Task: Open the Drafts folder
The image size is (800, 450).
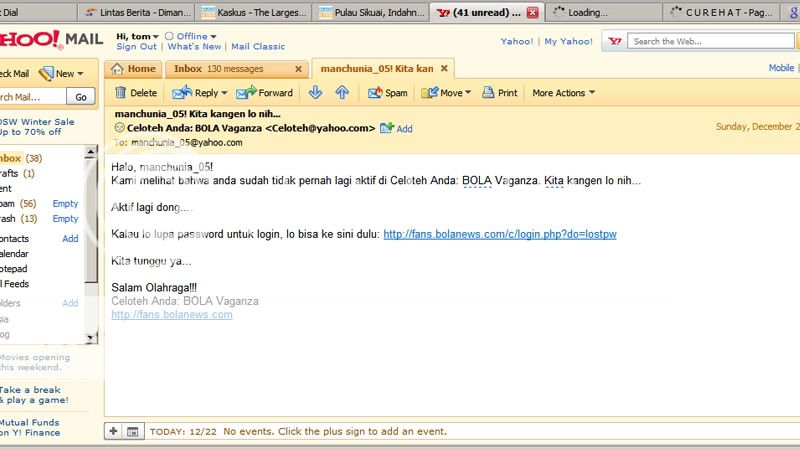Action: click(9, 173)
